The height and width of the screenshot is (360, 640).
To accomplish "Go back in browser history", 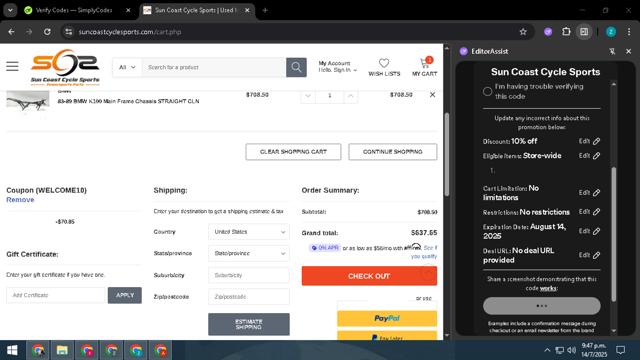I will click(x=11, y=32).
